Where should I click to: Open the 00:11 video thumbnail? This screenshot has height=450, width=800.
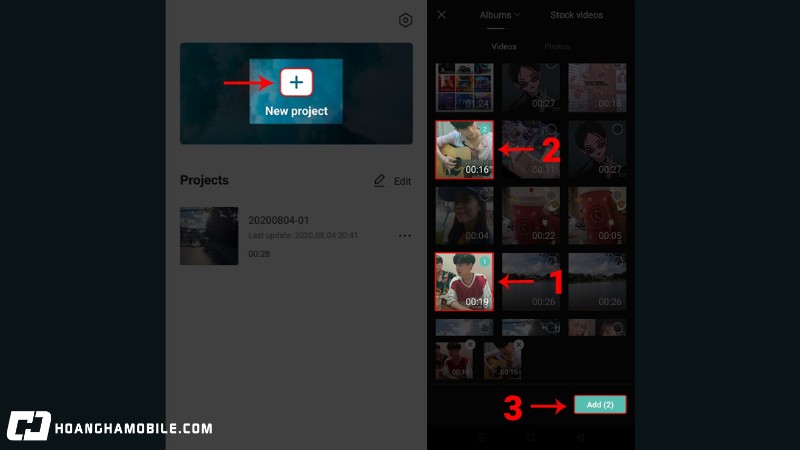pos(531,150)
